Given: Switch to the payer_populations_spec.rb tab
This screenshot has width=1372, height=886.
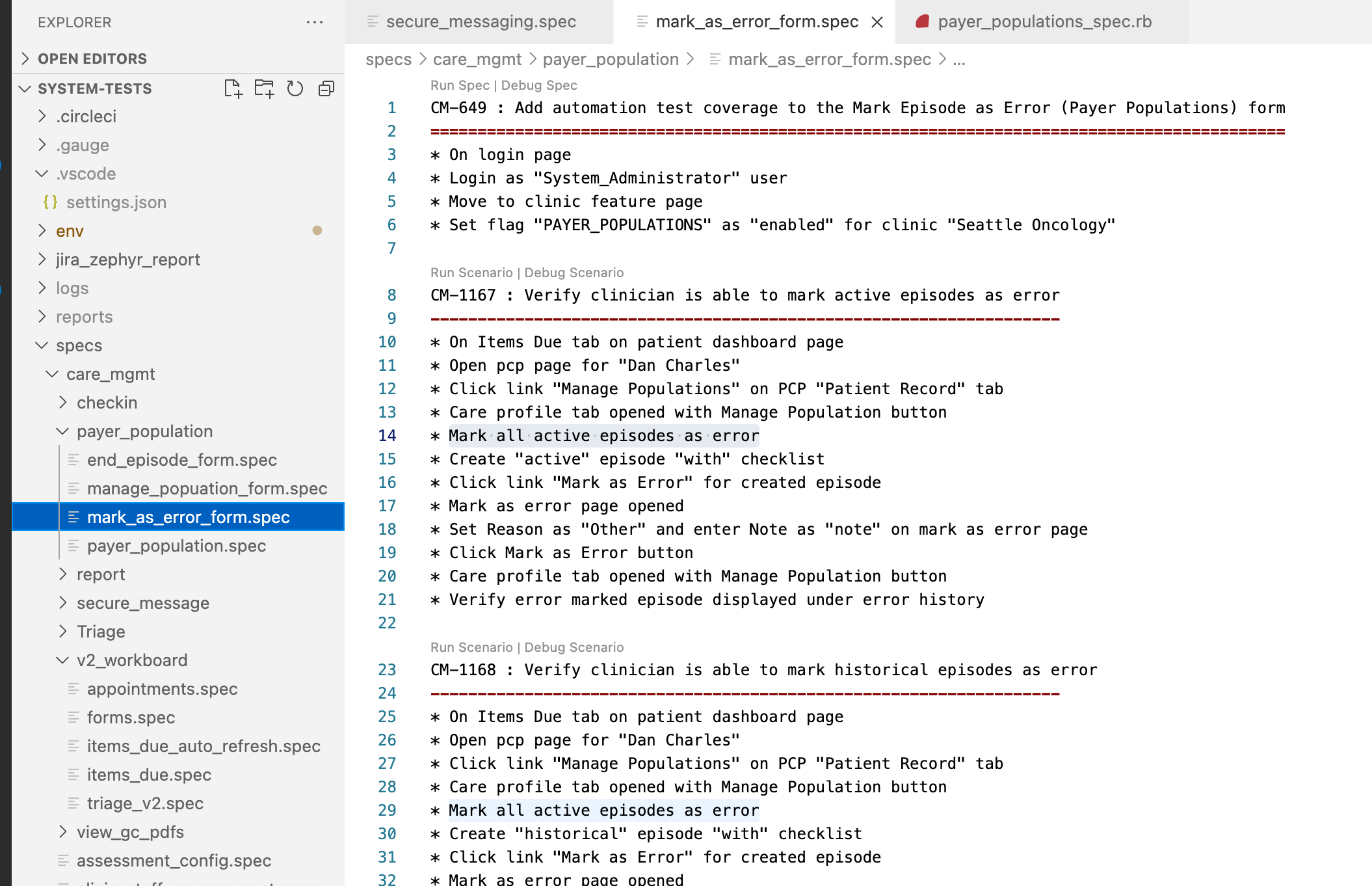Looking at the screenshot, I should click(x=1044, y=21).
